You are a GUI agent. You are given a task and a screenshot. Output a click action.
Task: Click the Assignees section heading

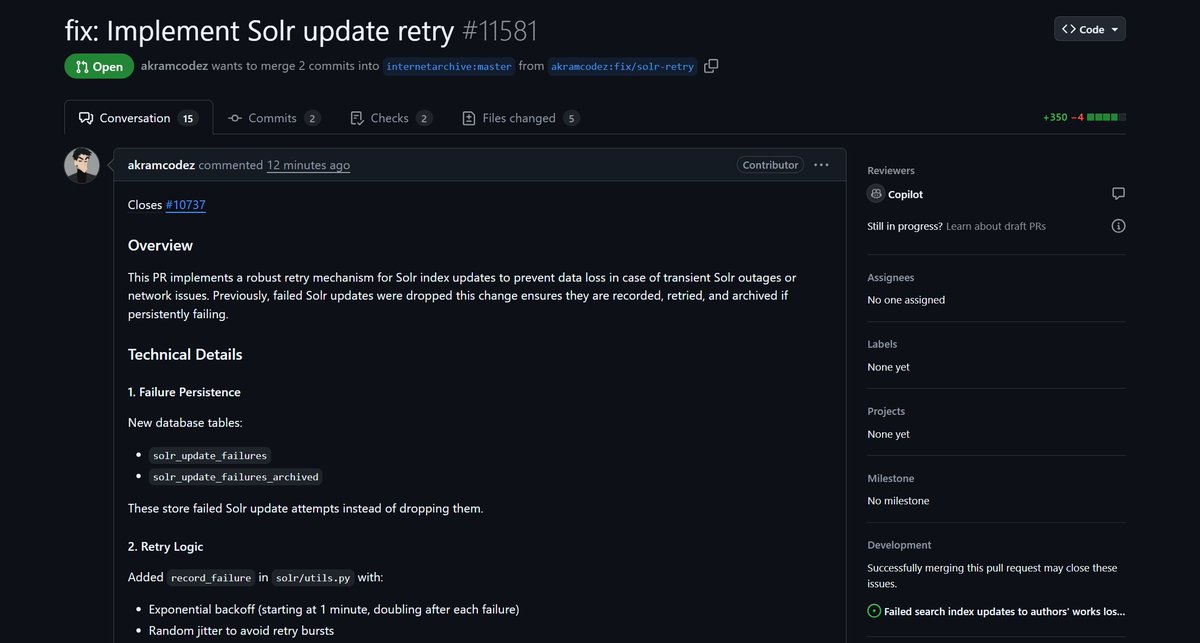click(891, 278)
